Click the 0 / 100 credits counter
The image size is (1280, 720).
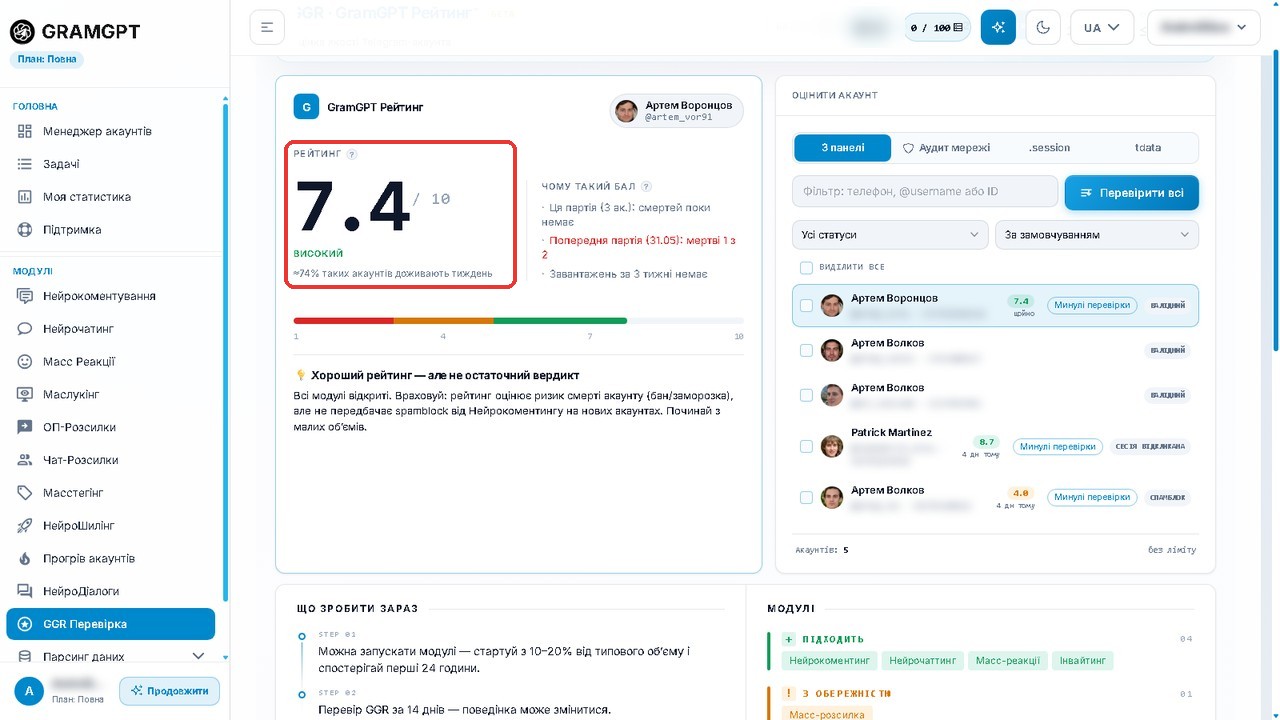coord(937,28)
